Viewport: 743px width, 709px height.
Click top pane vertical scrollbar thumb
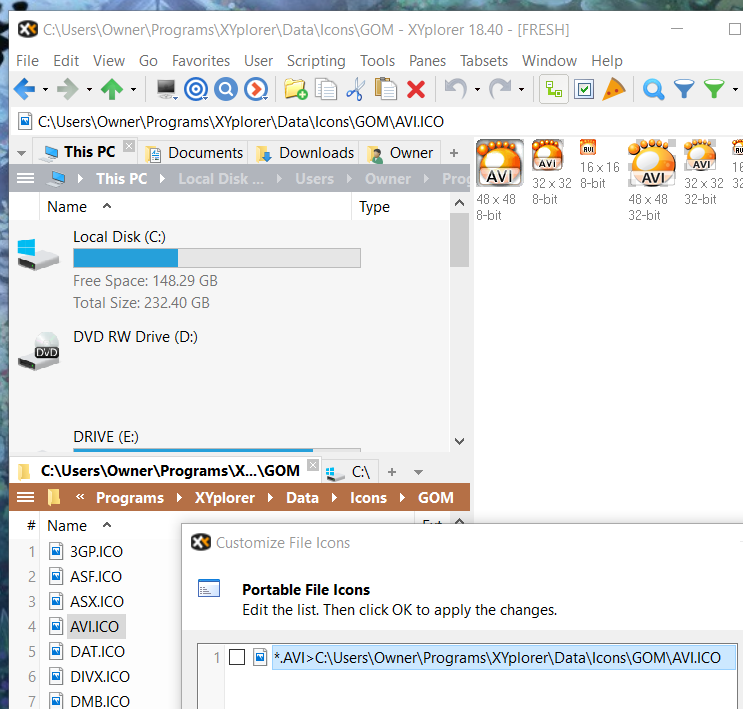click(459, 240)
